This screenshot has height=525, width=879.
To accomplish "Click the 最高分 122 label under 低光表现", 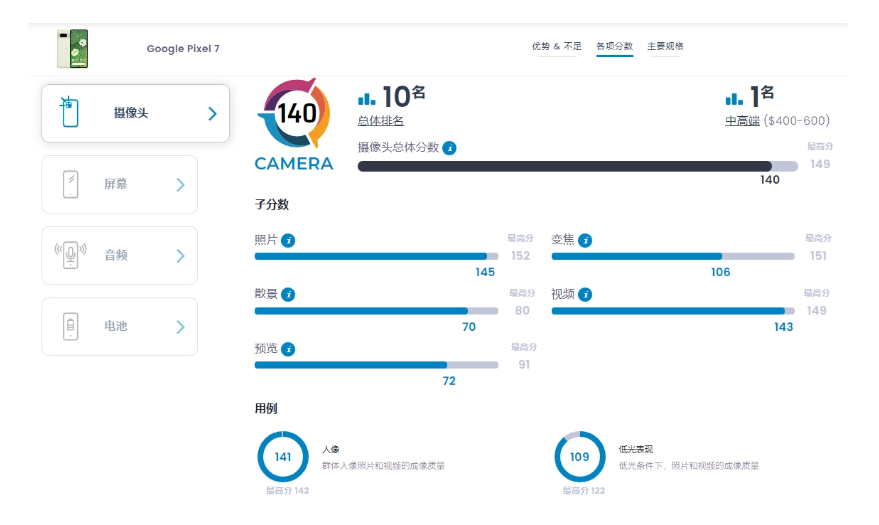I will click(584, 491).
